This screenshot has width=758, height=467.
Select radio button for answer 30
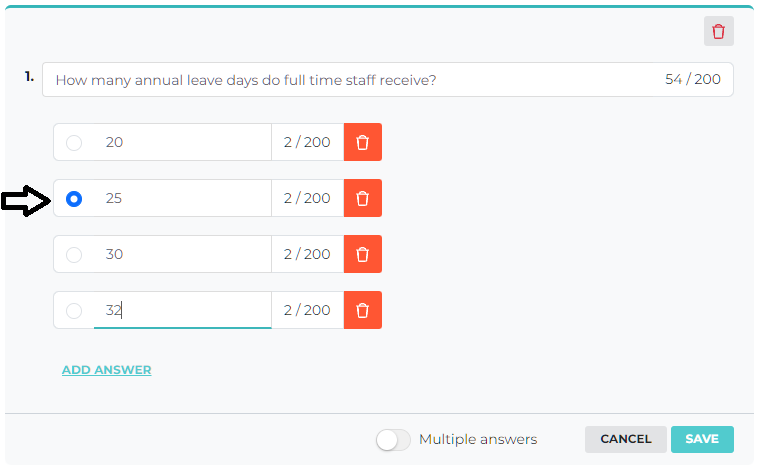coord(74,255)
